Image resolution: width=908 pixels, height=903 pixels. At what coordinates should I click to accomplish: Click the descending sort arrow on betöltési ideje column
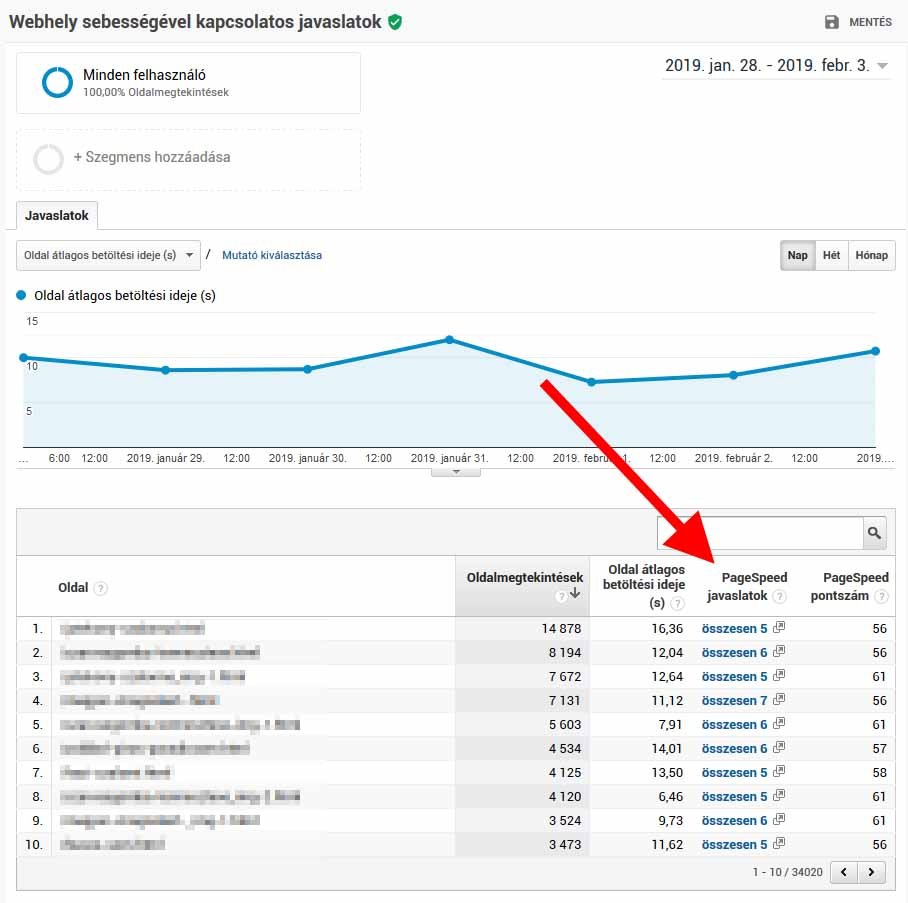pos(576,594)
